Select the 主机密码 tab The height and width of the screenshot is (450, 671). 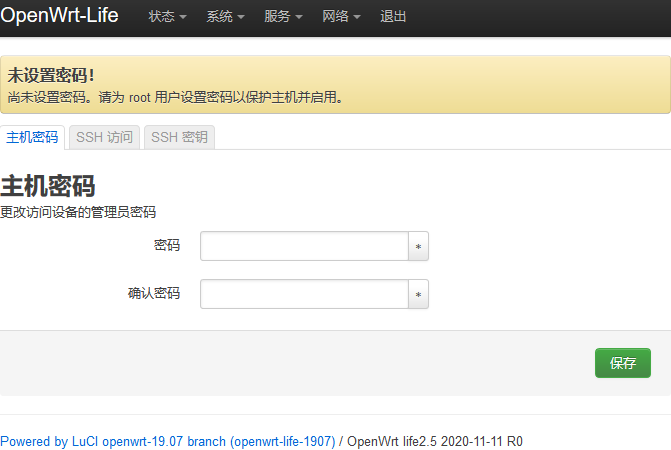click(x=32, y=138)
